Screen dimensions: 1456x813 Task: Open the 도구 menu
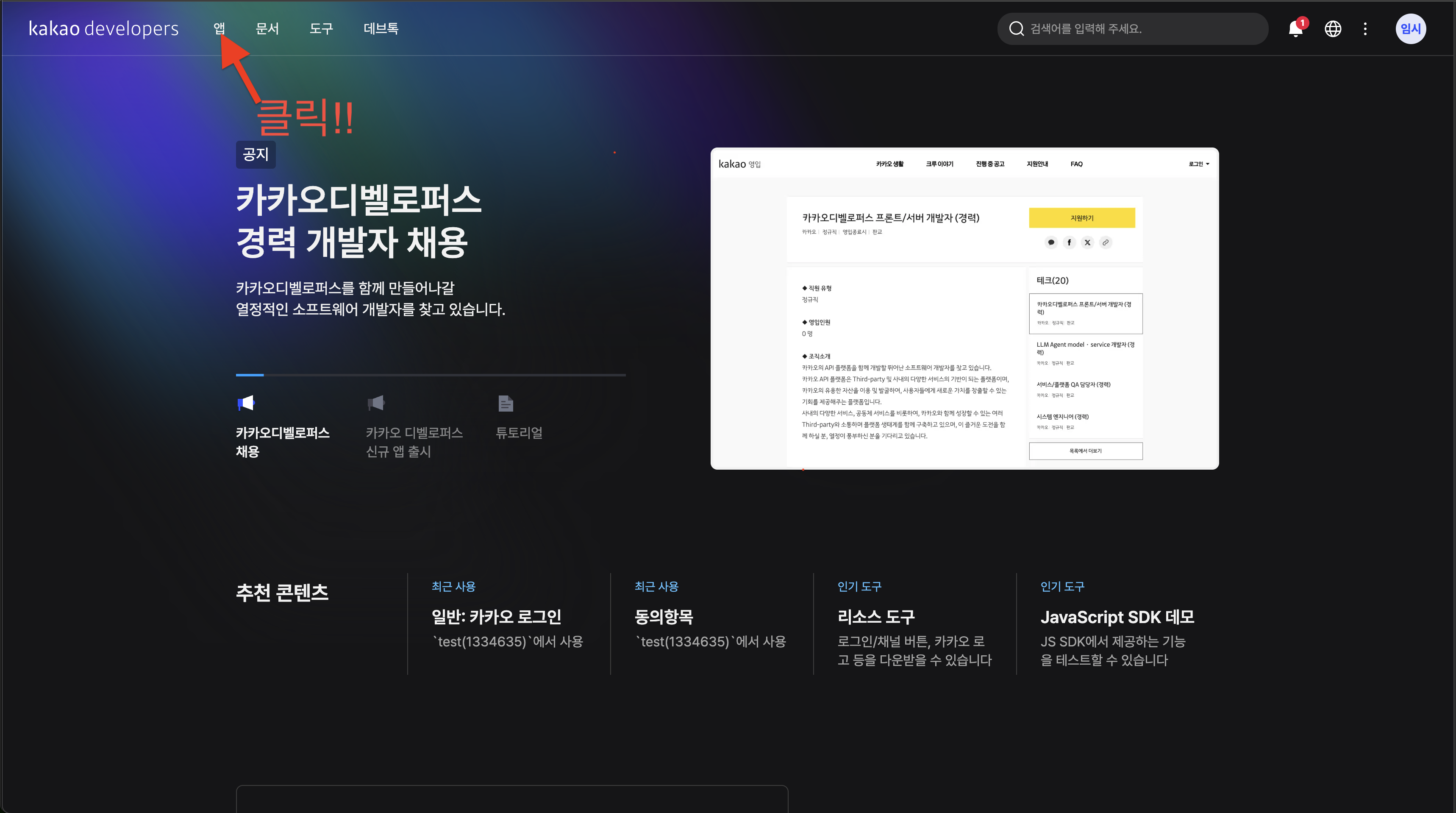(321, 28)
